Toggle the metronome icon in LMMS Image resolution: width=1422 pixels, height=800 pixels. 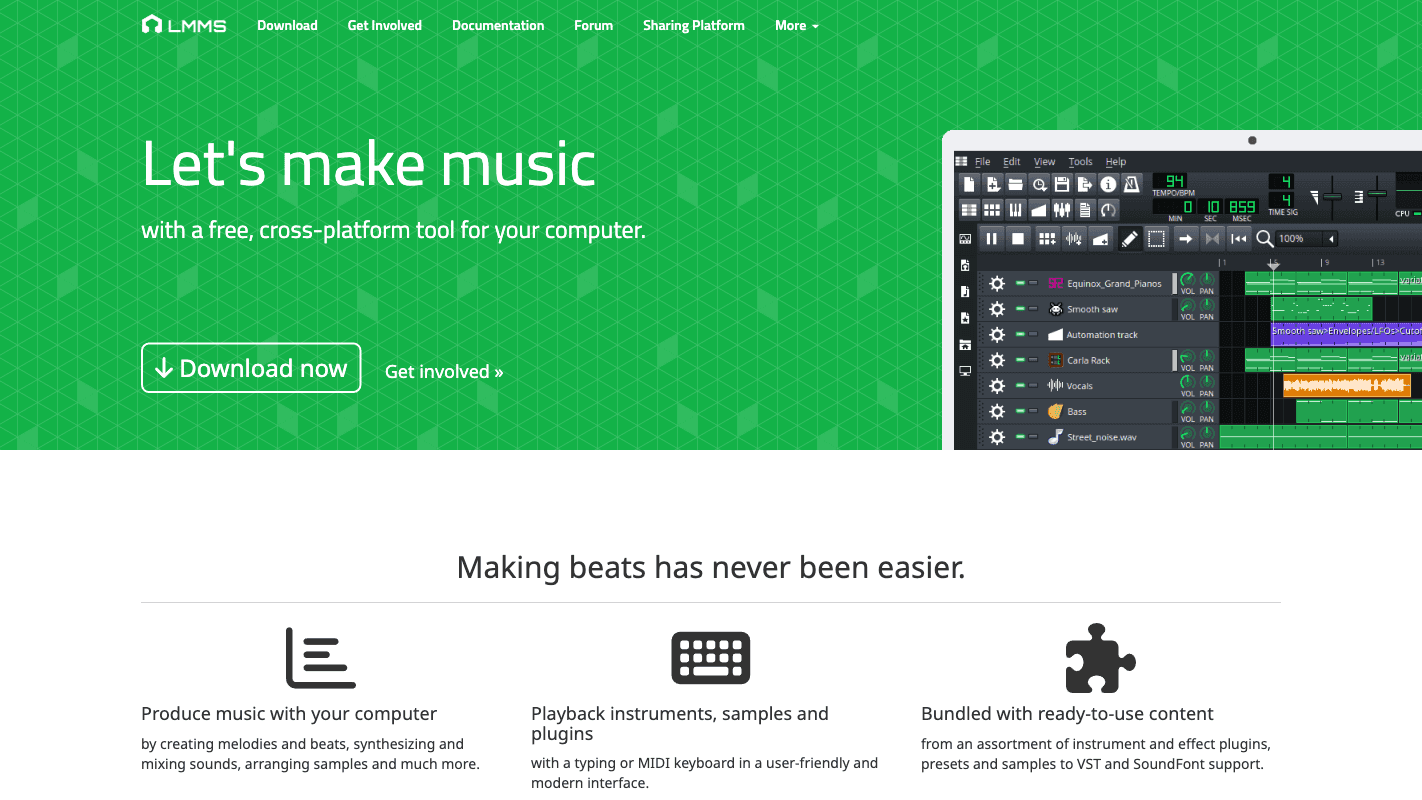point(1131,184)
